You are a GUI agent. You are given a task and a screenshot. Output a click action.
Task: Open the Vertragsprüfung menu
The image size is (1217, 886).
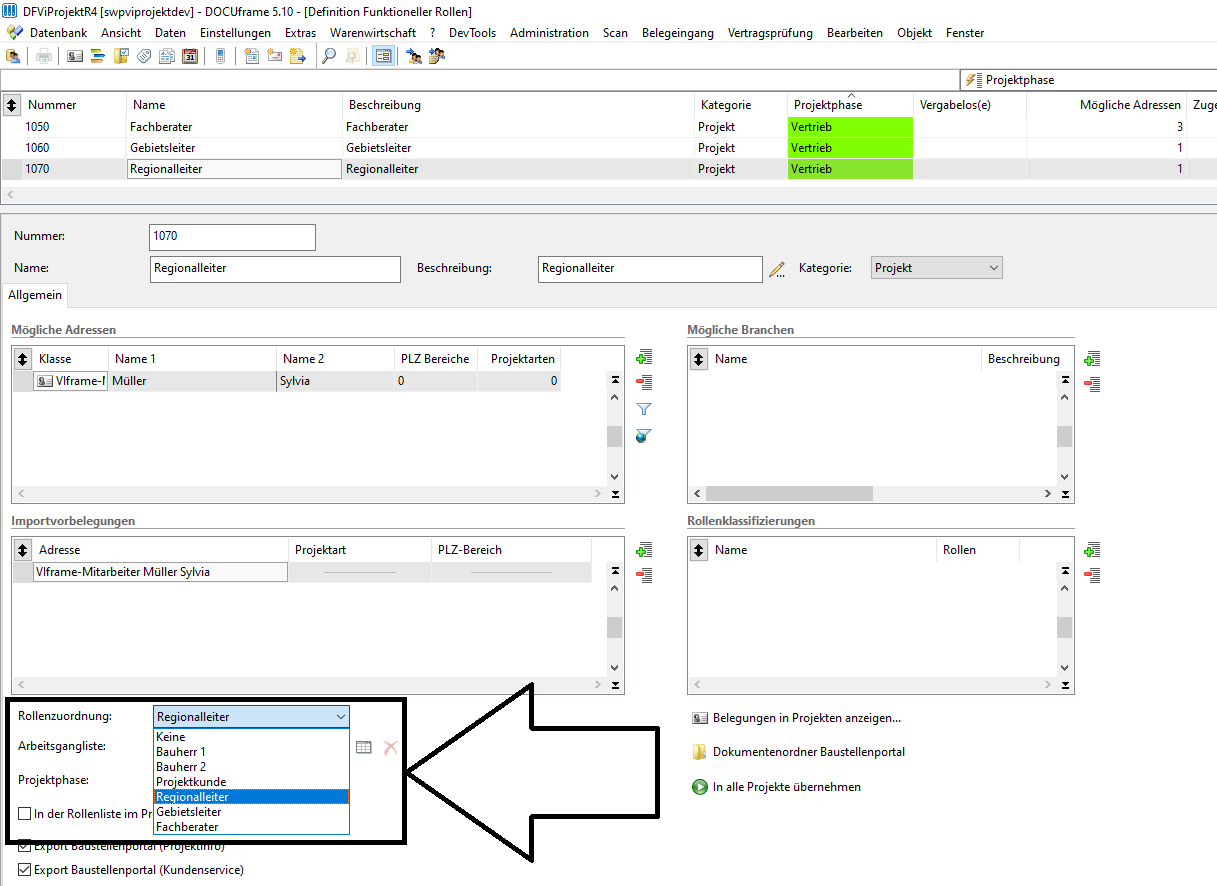tap(770, 33)
